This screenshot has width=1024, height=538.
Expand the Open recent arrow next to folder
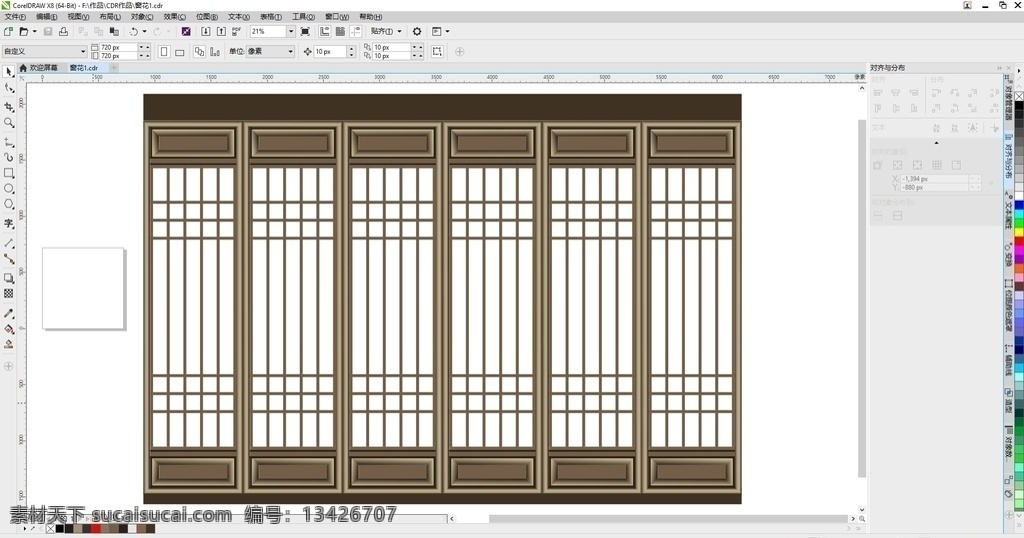[35, 31]
